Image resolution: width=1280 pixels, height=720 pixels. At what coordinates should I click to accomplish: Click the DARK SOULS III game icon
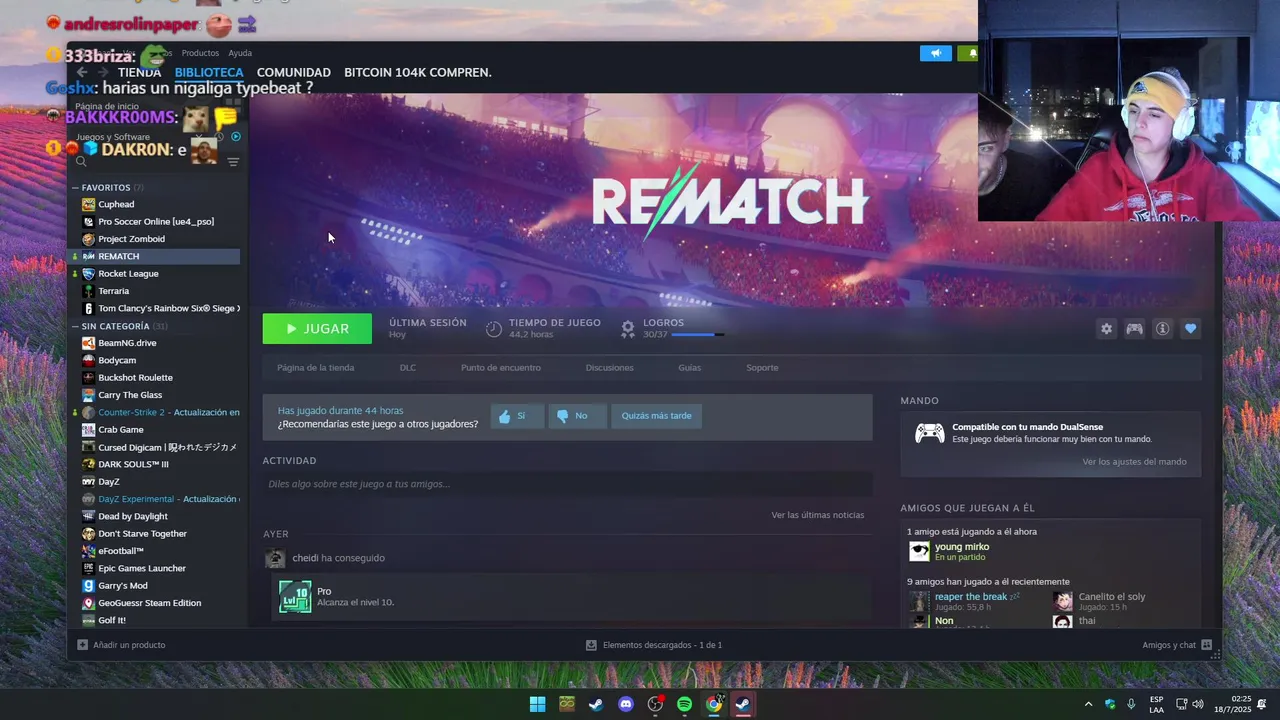pyautogui.click(x=89, y=464)
